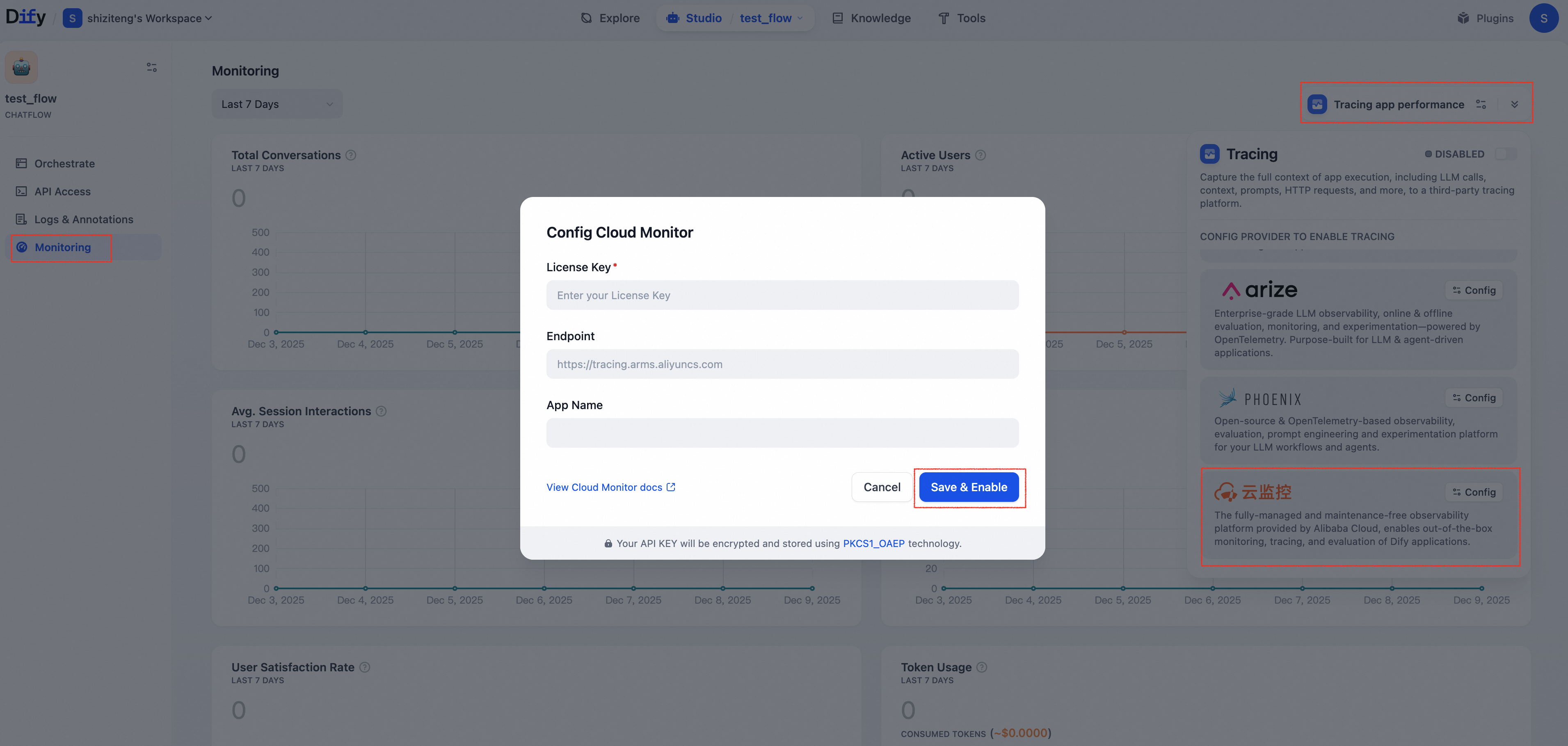Collapse the Tracing app performance panel
The width and height of the screenshot is (1568, 746).
click(x=1515, y=103)
